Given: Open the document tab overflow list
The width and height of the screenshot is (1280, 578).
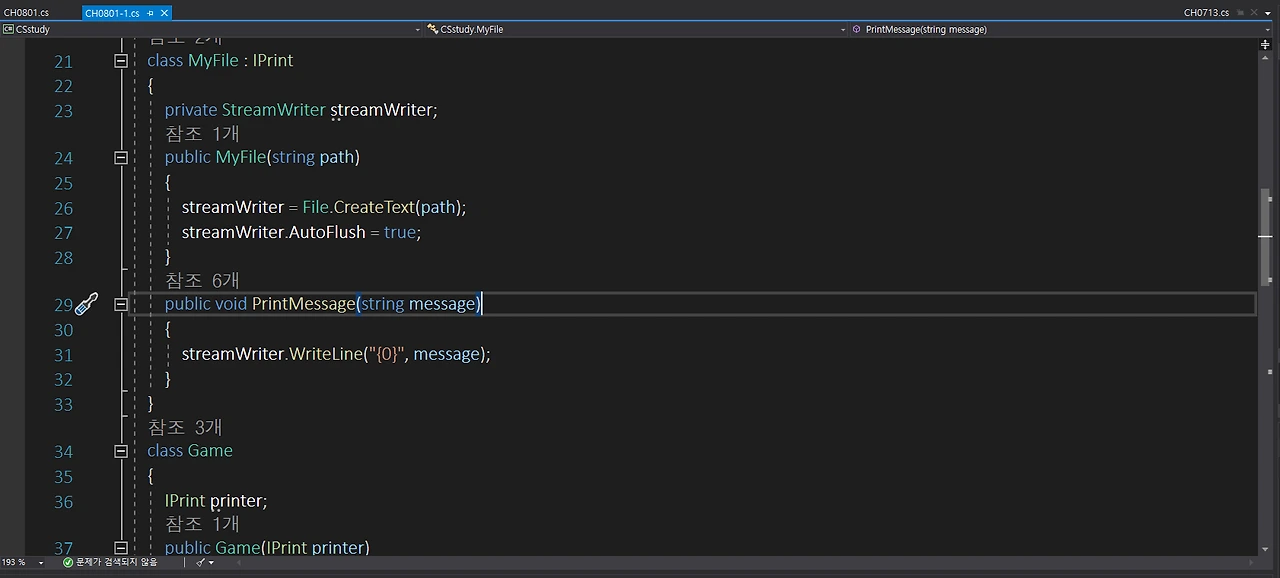Looking at the screenshot, I should pos(1270,13).
